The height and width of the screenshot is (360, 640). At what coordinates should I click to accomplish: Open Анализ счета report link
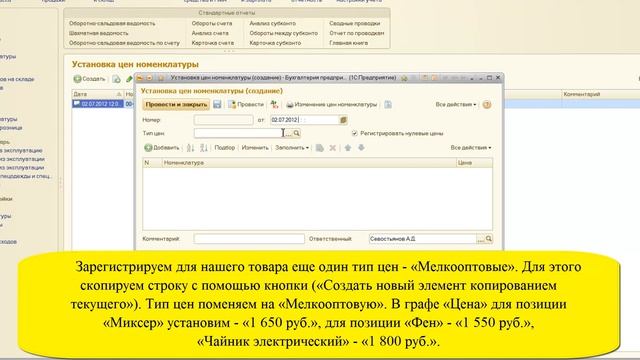210,33
